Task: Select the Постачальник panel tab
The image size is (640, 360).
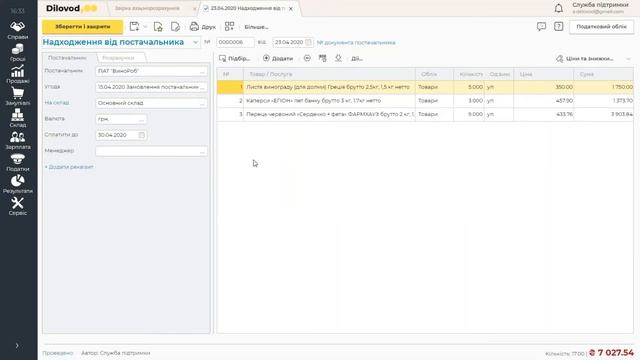Action: pyautogui.click(x=67, y=58)
